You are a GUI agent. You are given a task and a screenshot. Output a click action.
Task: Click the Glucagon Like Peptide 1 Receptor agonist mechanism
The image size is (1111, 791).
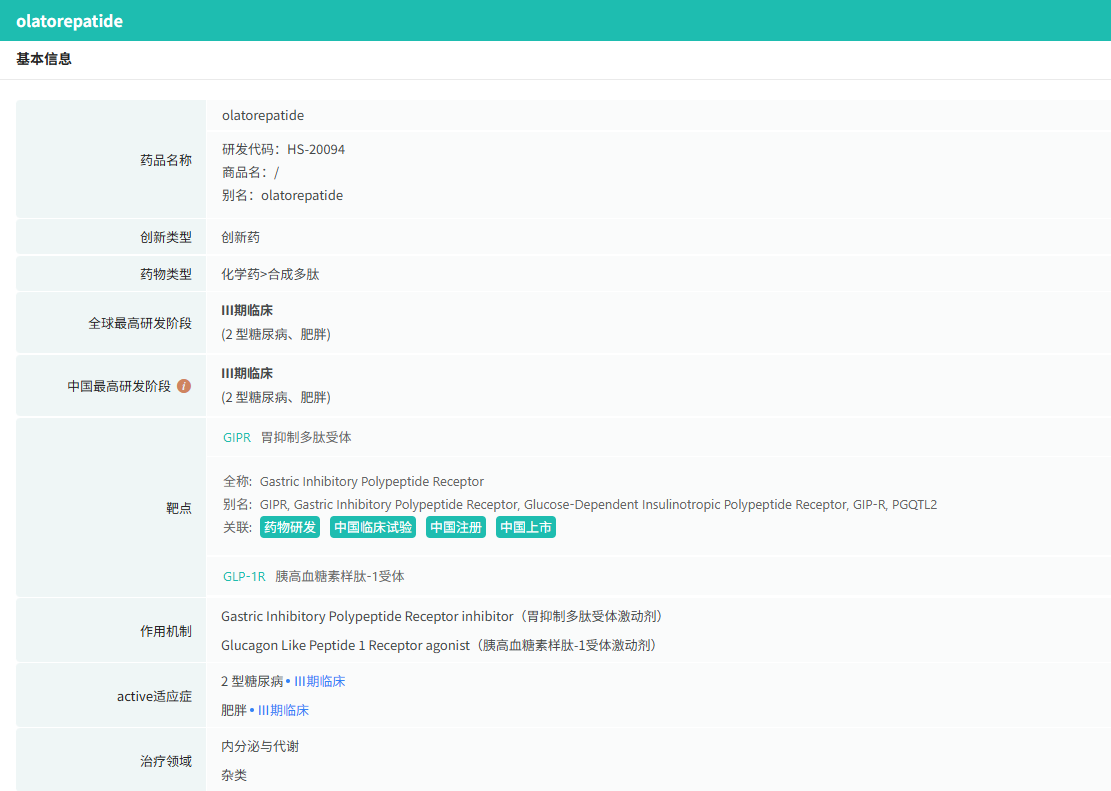tap(438, 645)
